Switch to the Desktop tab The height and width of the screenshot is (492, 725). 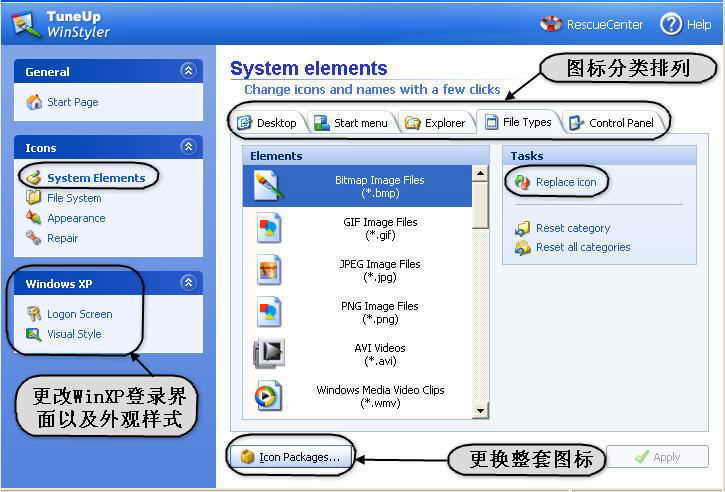[267, 123]
